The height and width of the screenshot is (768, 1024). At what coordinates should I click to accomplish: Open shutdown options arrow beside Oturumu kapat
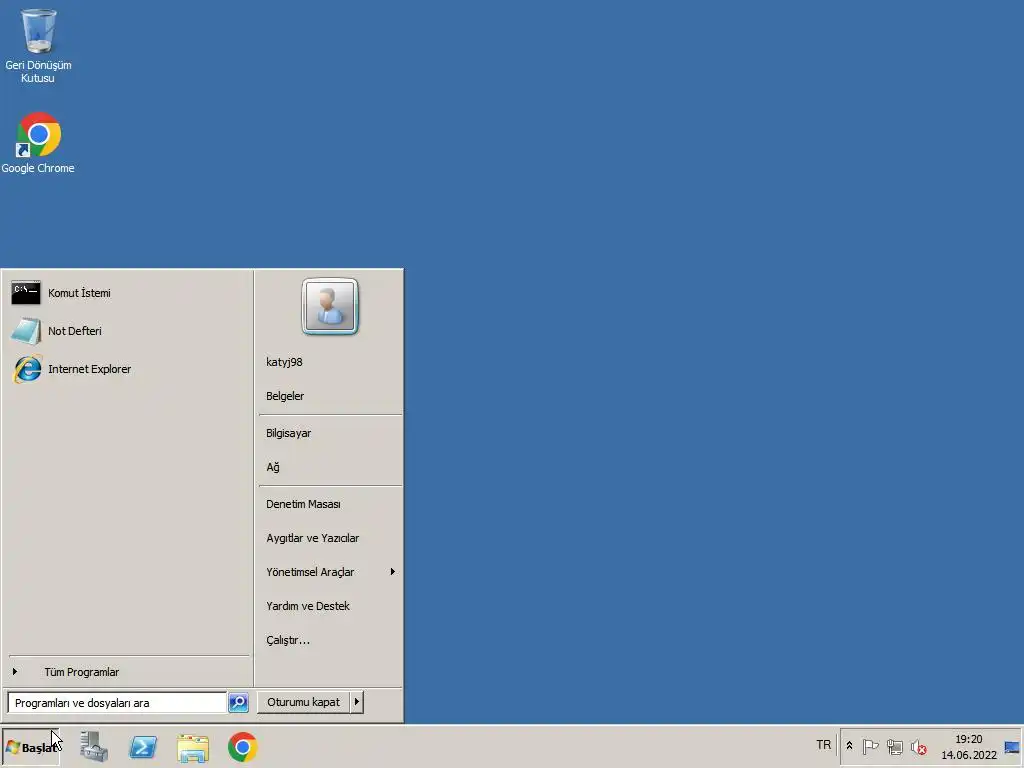(x=357, y=702)
